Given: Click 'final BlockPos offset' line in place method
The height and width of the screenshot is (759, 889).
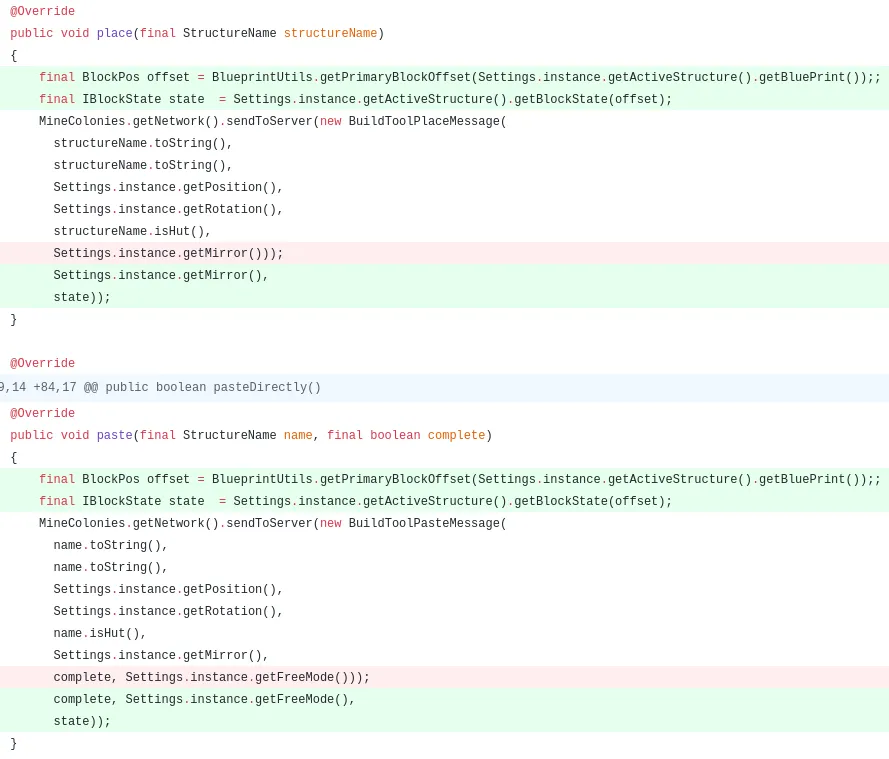Looking at the screenshot, I should pyautogui.click(x=444, y=77).
